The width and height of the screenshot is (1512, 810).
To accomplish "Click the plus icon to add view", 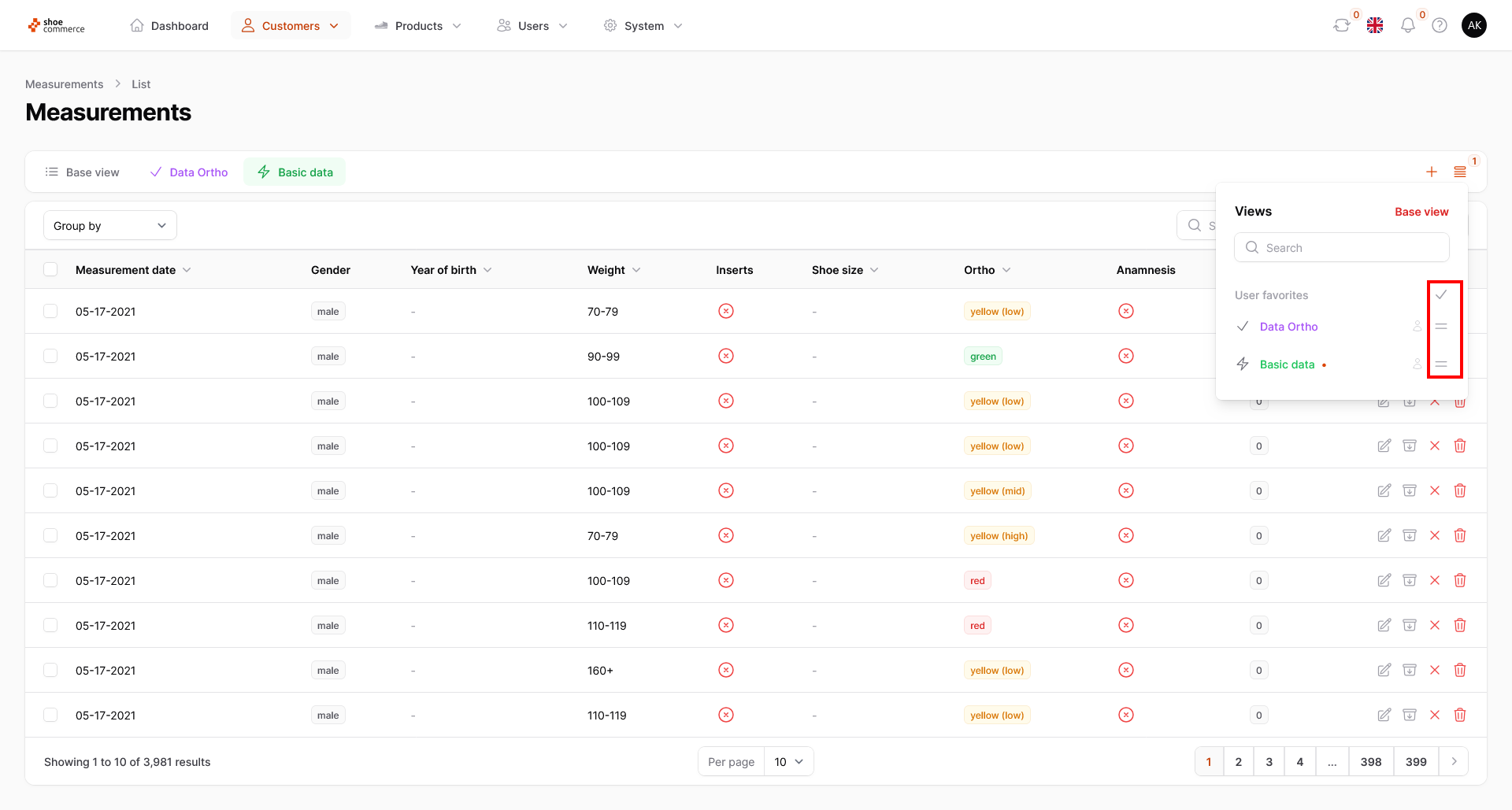I will 1432,172.
